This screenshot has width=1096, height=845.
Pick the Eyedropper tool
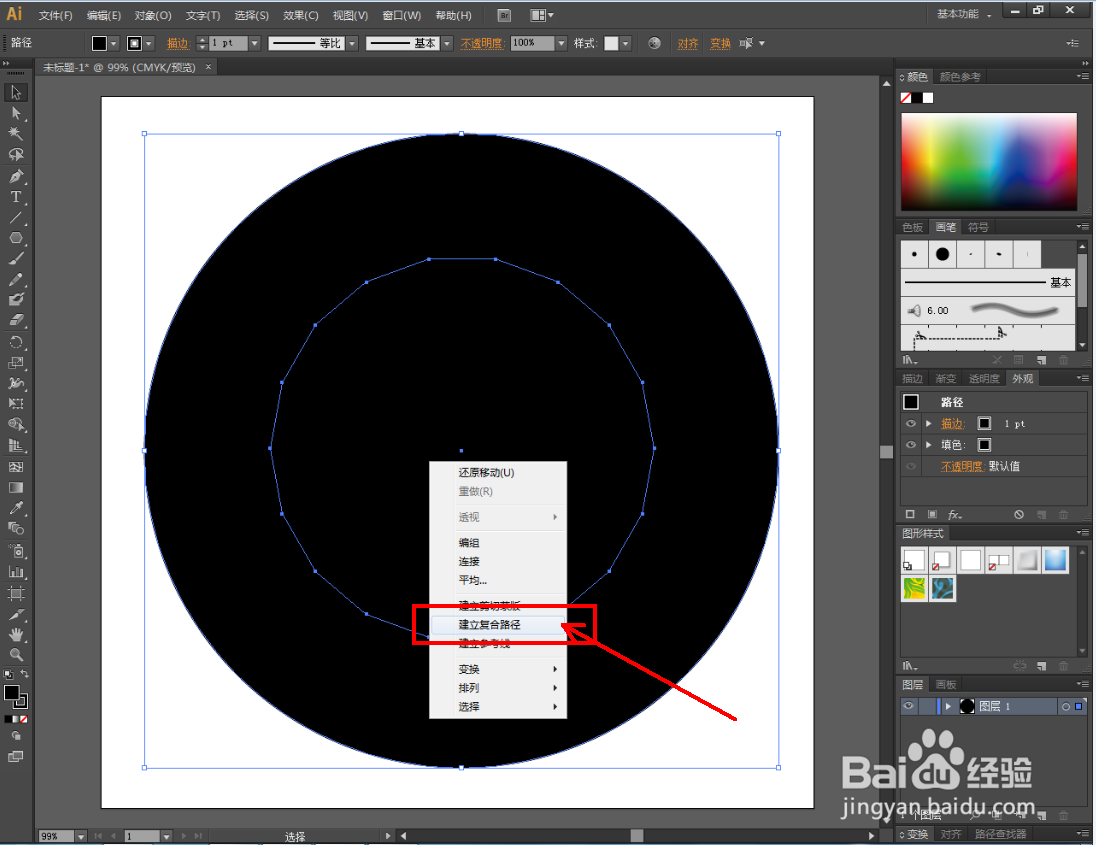(x=16, y=508)
